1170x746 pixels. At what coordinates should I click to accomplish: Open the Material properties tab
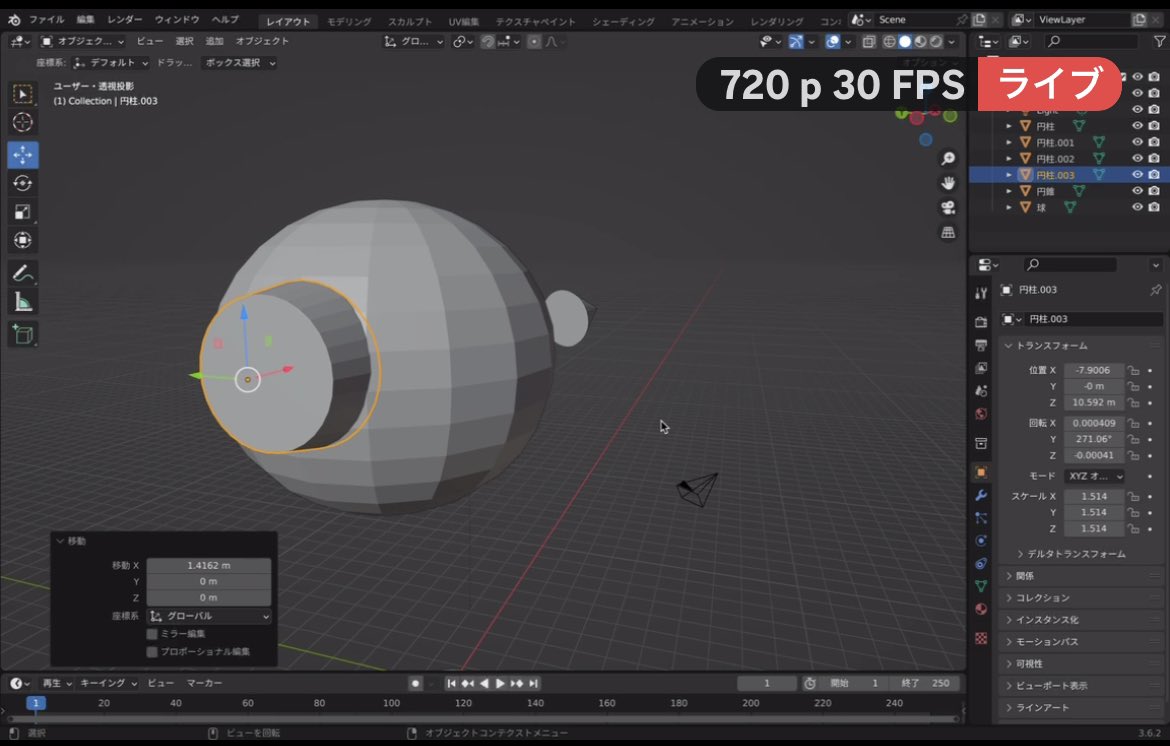[x=981, y=609]
